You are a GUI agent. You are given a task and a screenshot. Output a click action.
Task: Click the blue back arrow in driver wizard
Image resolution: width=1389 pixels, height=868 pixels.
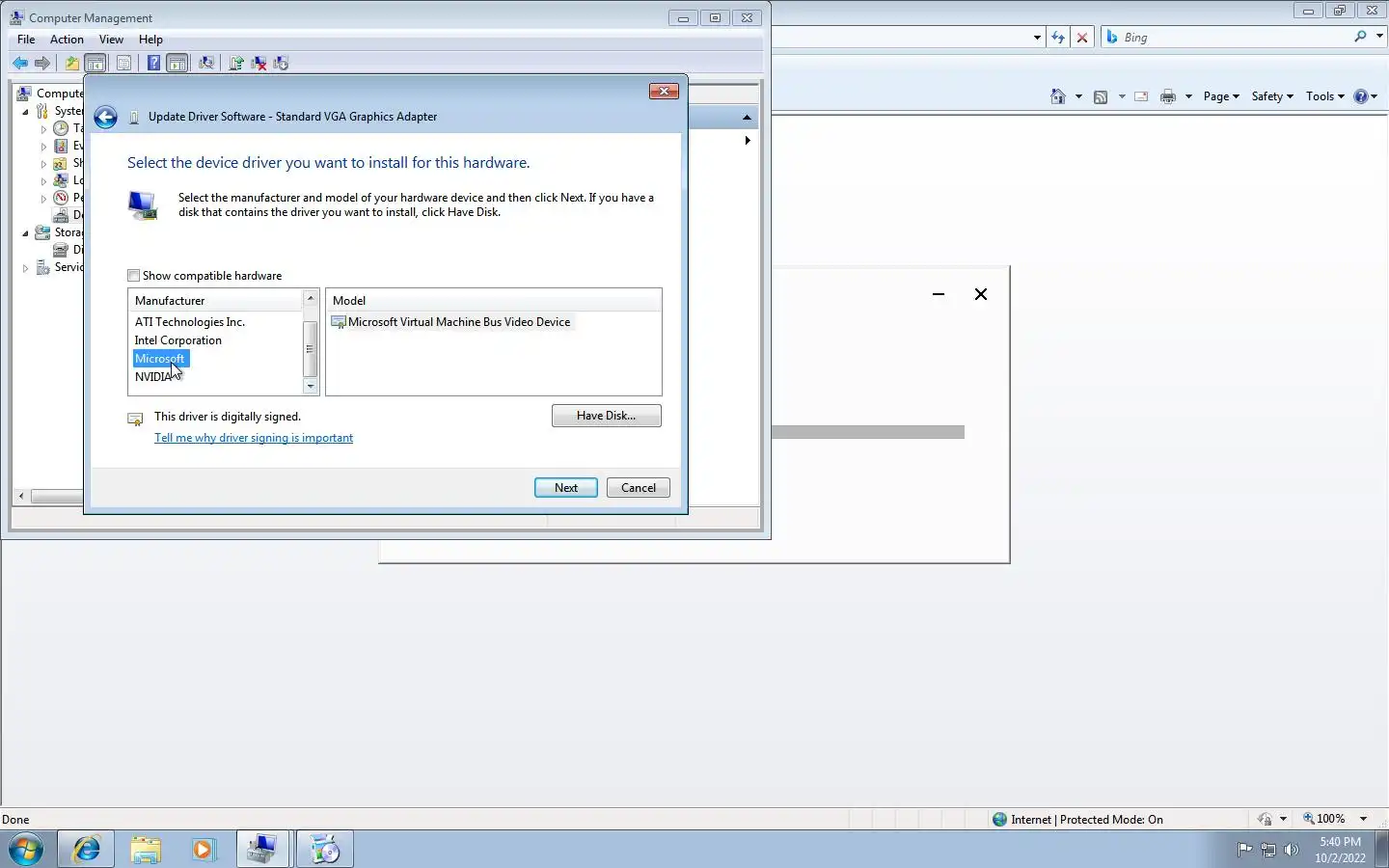(105, 117)
